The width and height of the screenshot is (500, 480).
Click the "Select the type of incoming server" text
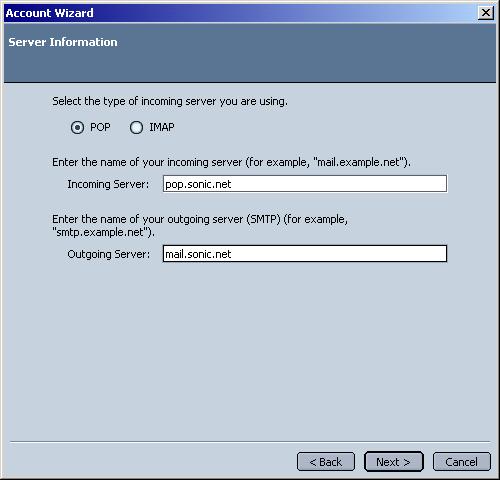point(170,101)
